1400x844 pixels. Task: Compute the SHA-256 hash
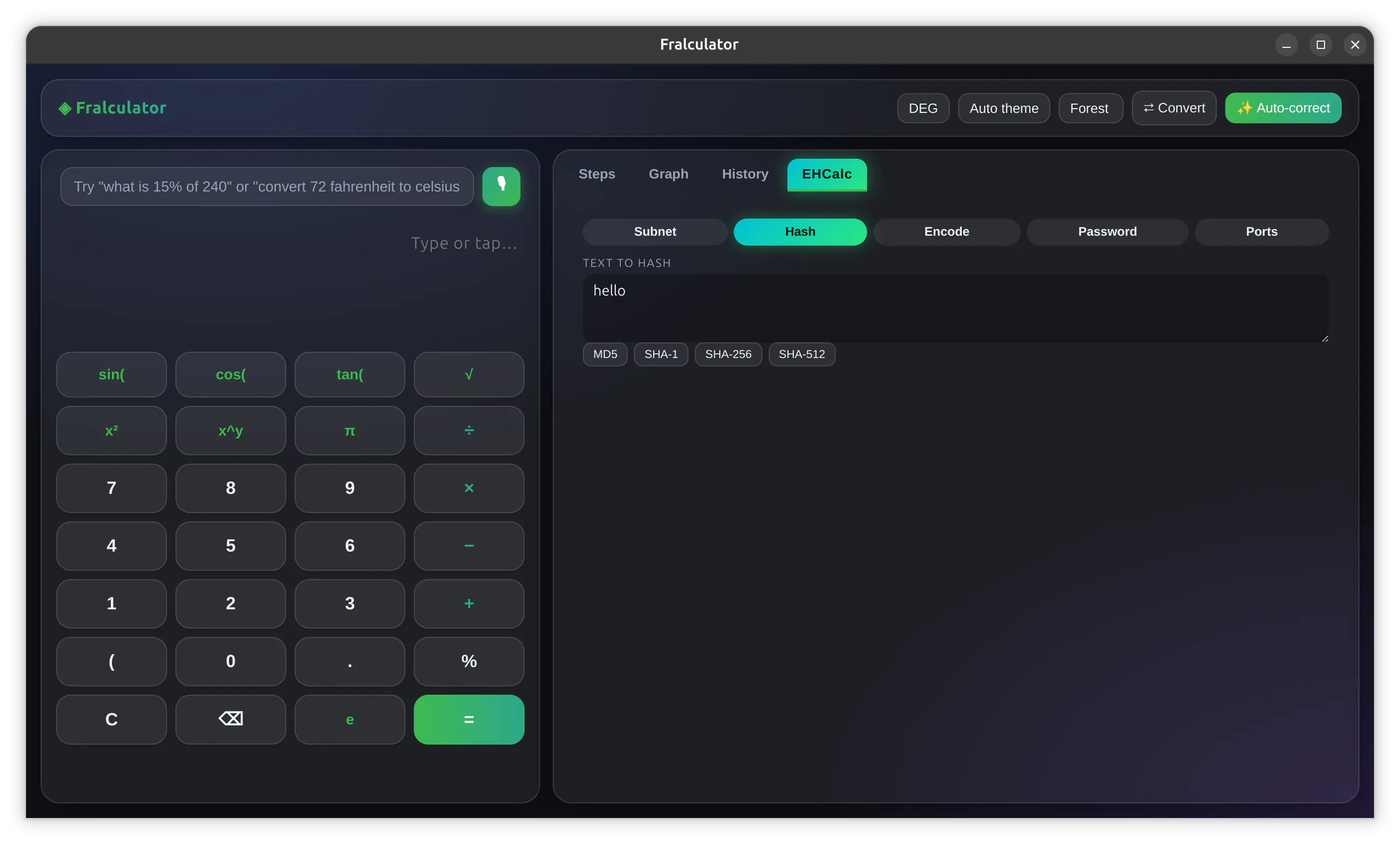(x=728, y=354)
